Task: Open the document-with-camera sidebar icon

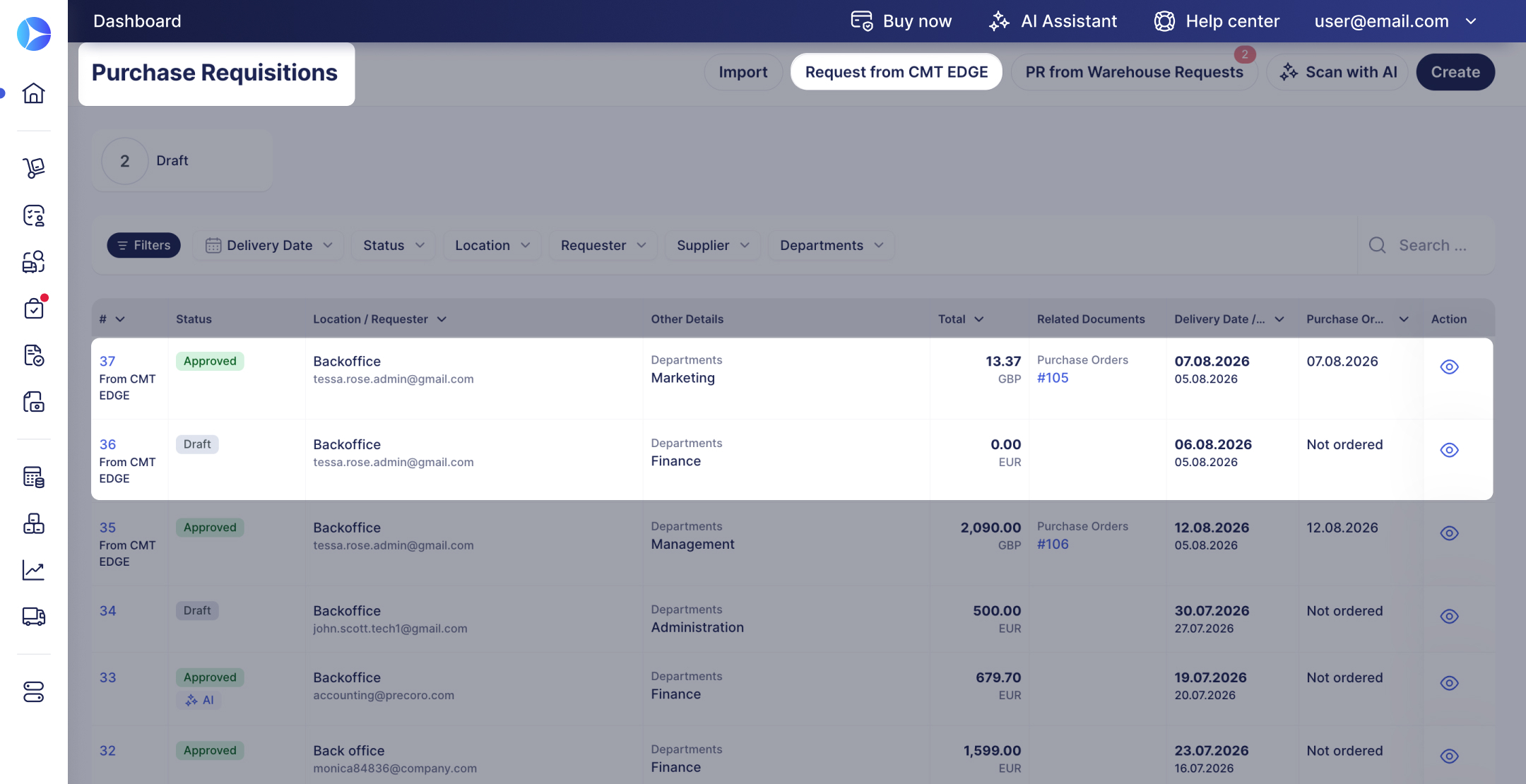Action: pos(34,402)
